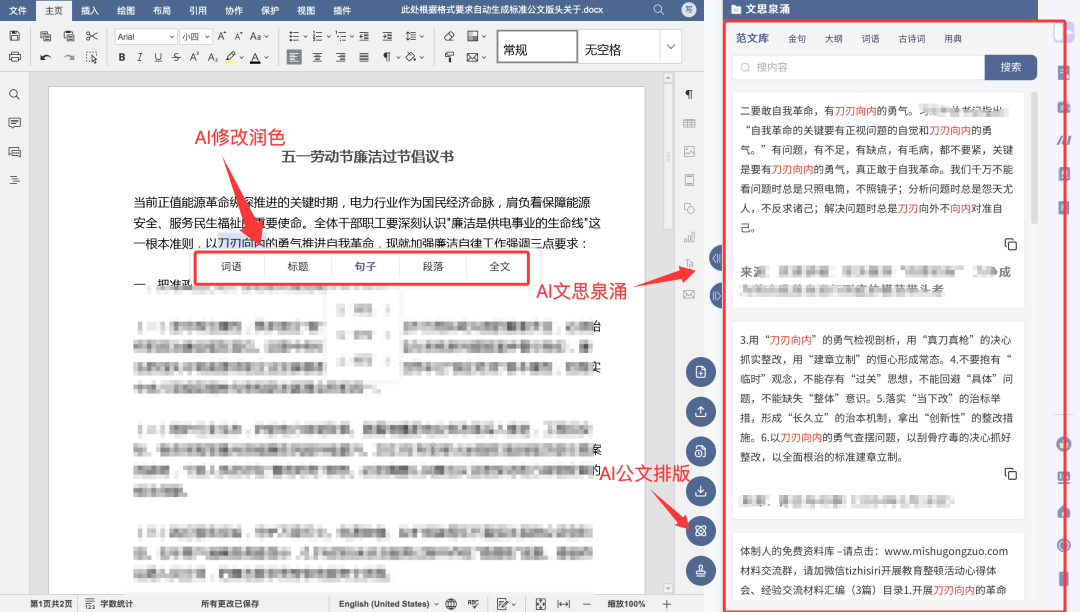
Task: Toggle bold formatting in the toolbar
Action: click(x=122, y=57)
